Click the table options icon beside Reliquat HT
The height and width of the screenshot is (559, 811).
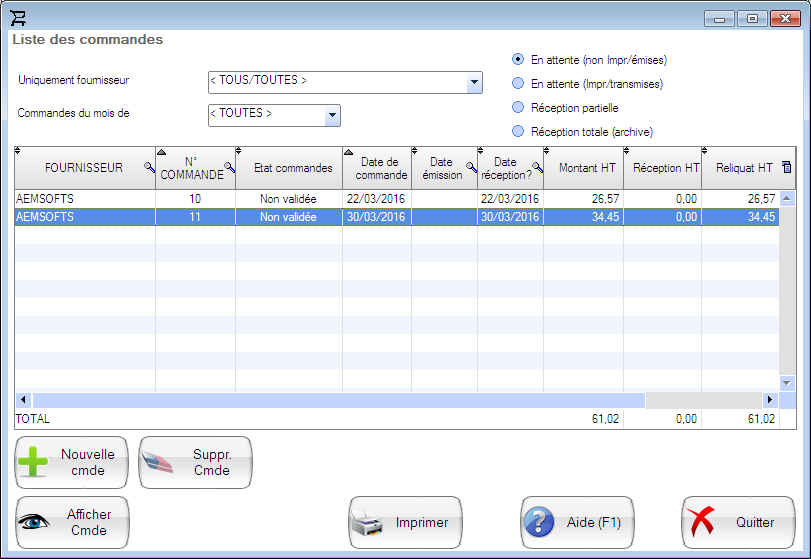[x=786, y=167]
